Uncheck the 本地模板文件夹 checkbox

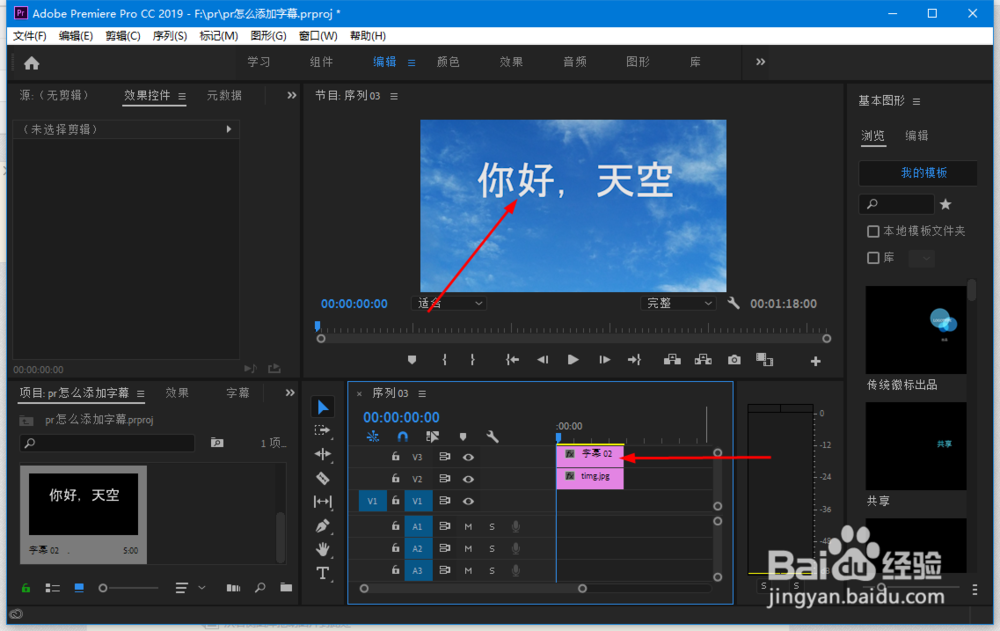(x=872, y=231)
